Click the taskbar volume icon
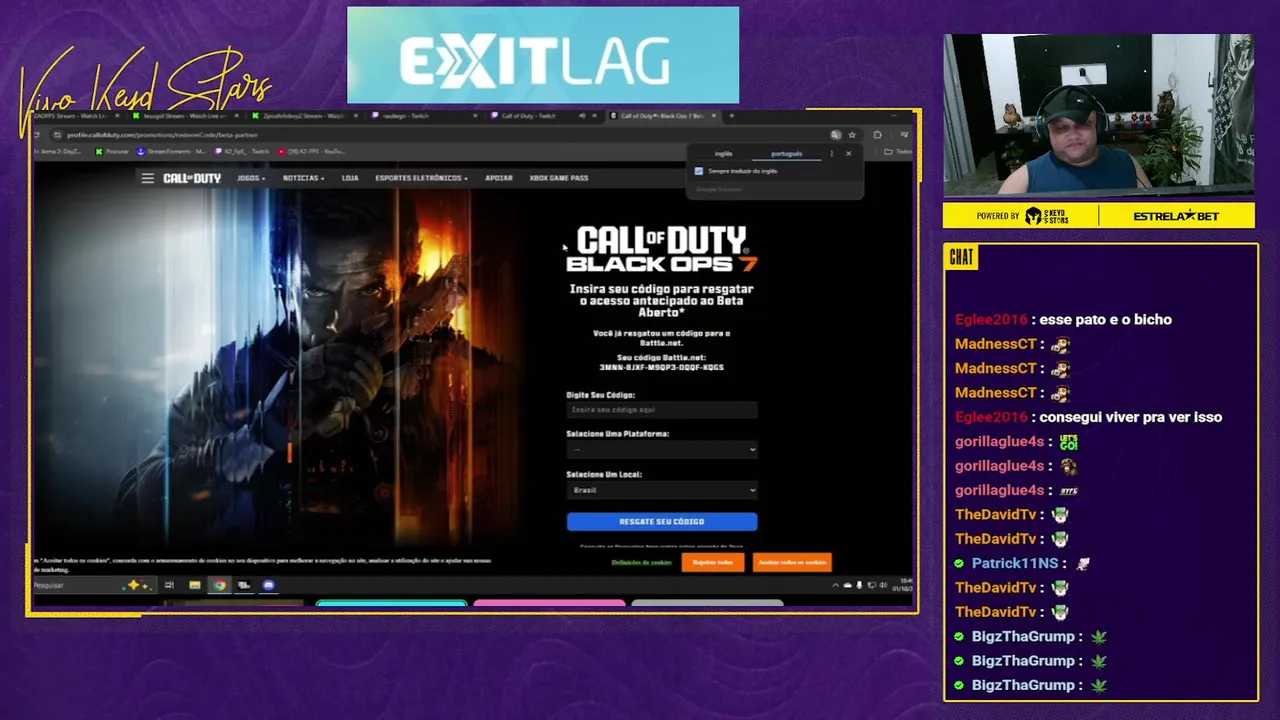The image size is (1280, 720). point(882,585)
